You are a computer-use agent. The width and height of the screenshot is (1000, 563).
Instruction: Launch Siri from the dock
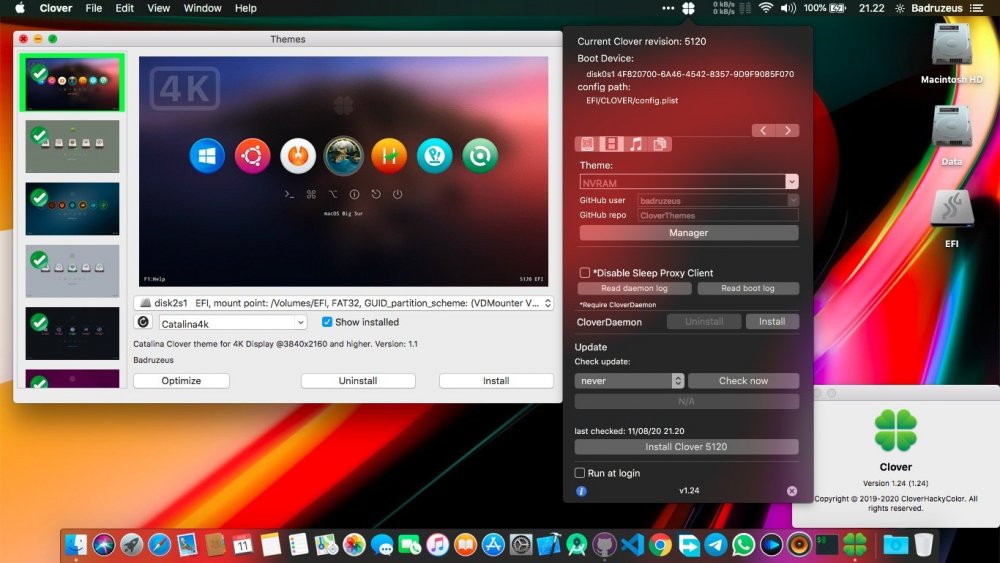[x=104, y=545]
